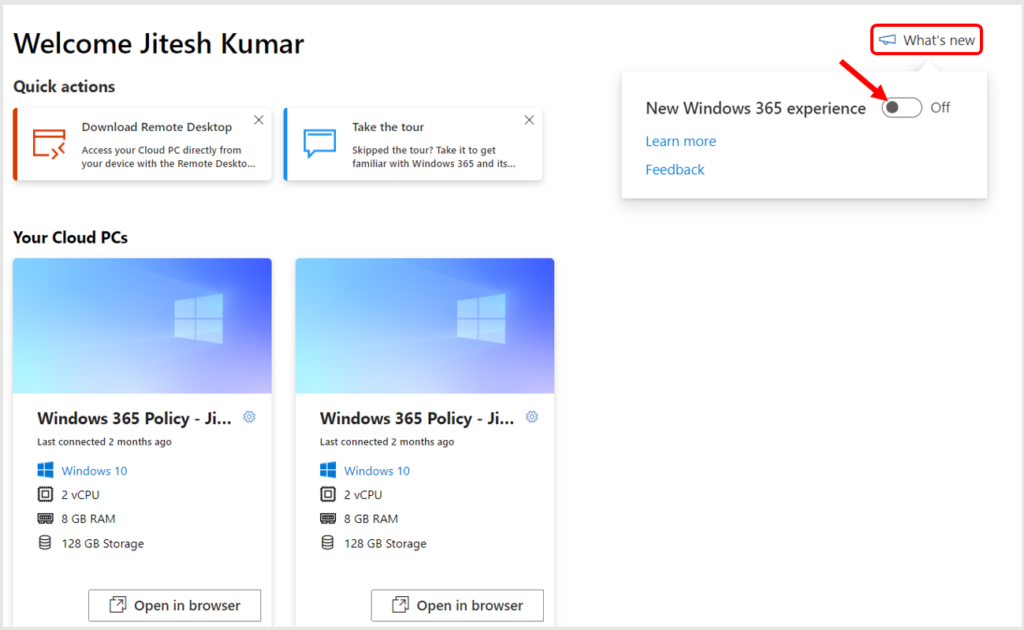This screenshot has width=1024, height=630.
Task: Click the second Cloud PC's Open in browser button
Action: 457,605
